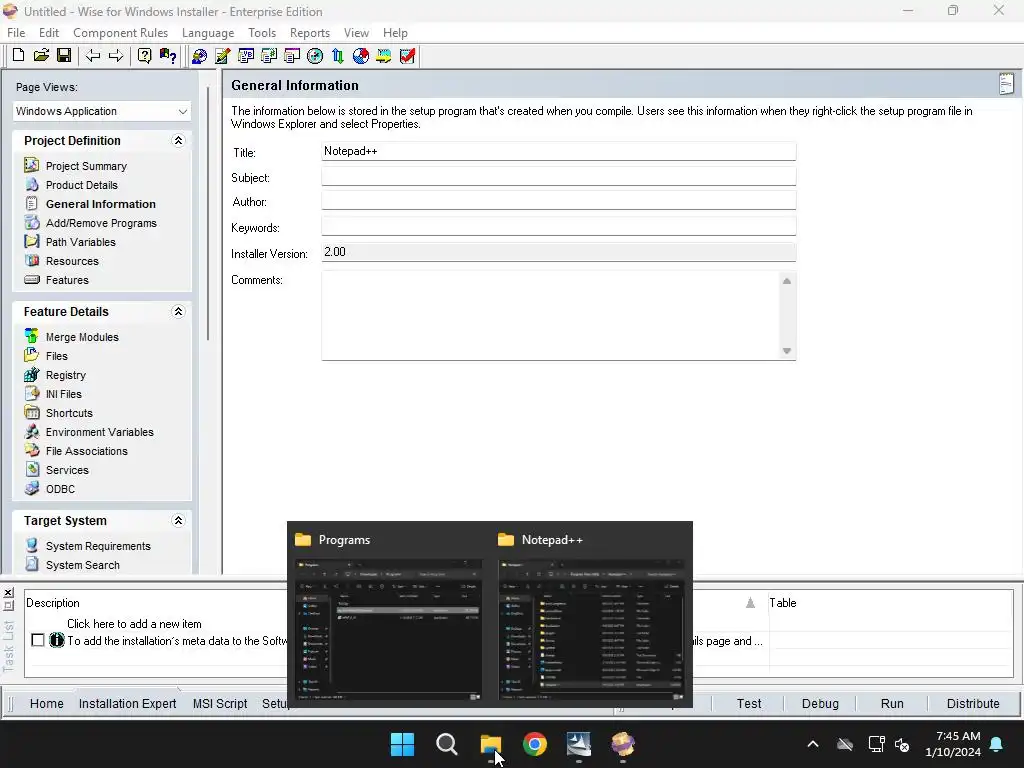Viewport: 1024px width, 768px height.
Task: Click the globe compass toolbar icon
Action: click(x=315, y=56)
